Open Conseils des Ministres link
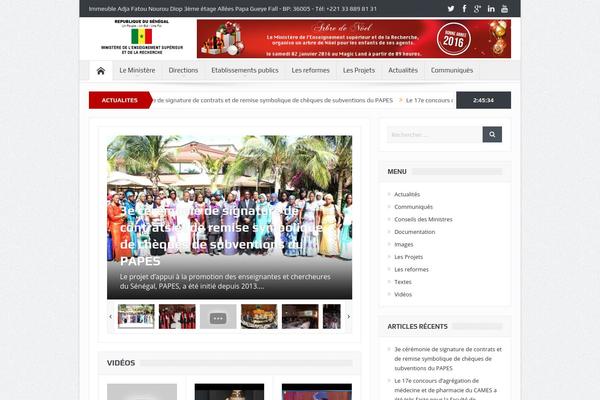600x400 pixels. tap(423, 219)
